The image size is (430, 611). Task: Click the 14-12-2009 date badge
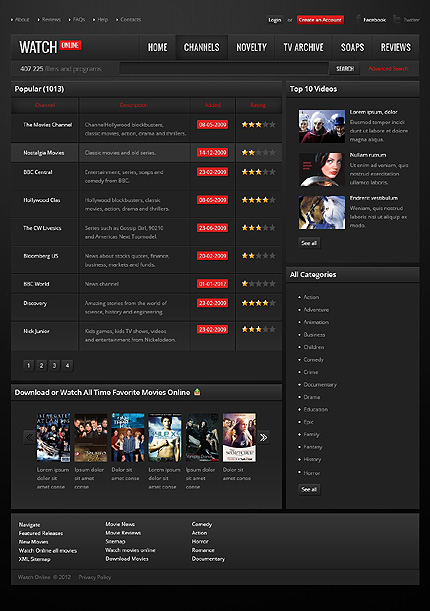pyautogui.click(x=213, y=153)
